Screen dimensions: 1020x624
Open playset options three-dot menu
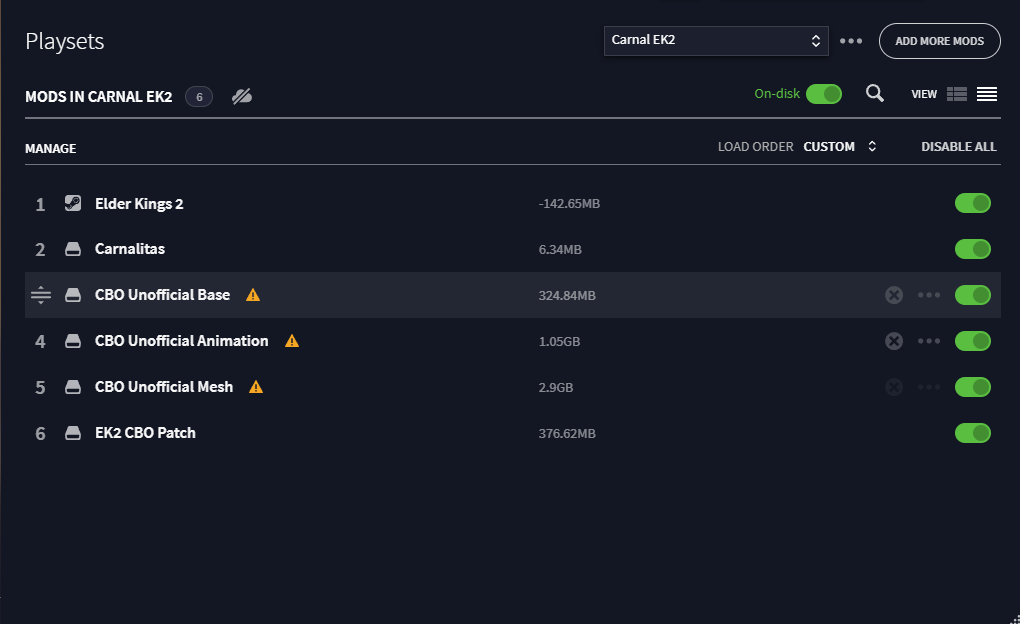point(851,41)
